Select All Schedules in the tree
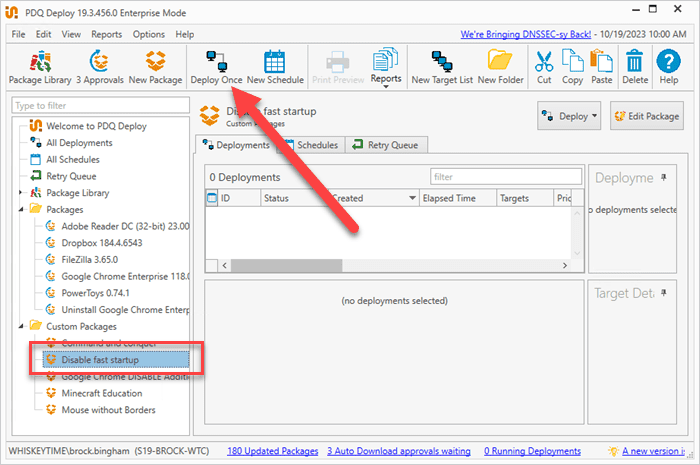 pyautogui.click(x=73, y=159)
